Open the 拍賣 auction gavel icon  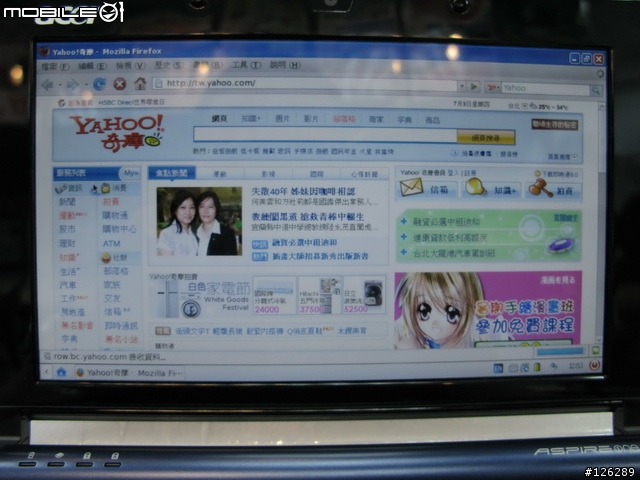[541, 188]
